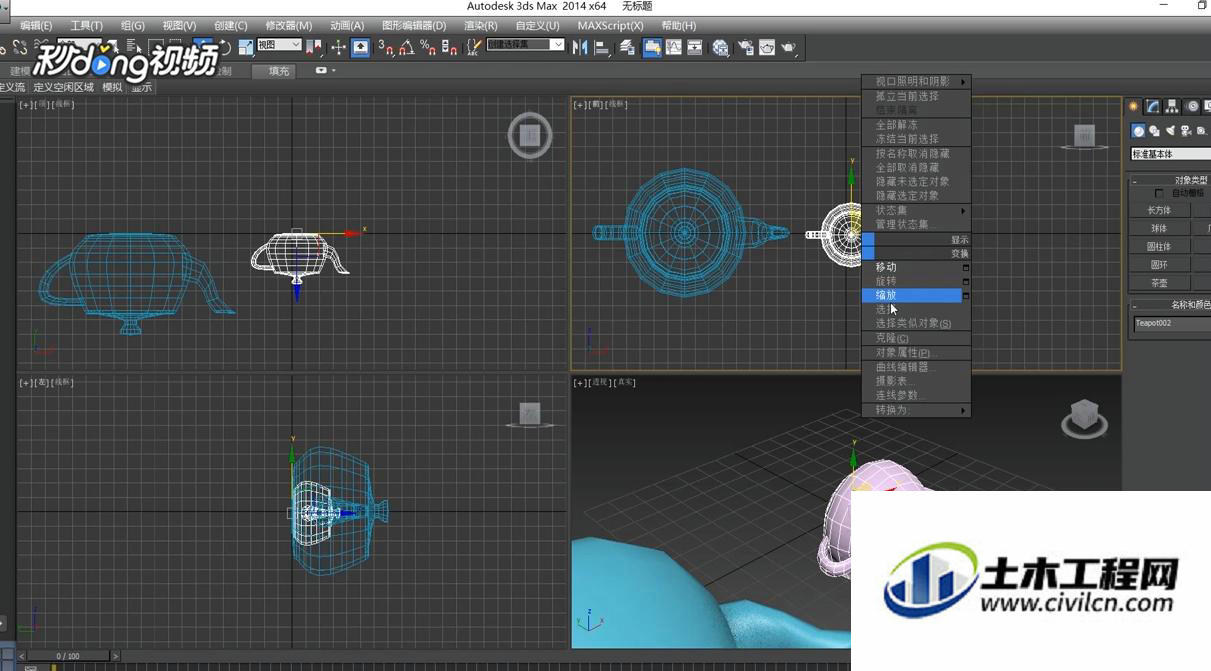
Task: Click the ViewCube in the top viewport
Action: (x=530, y=135)
